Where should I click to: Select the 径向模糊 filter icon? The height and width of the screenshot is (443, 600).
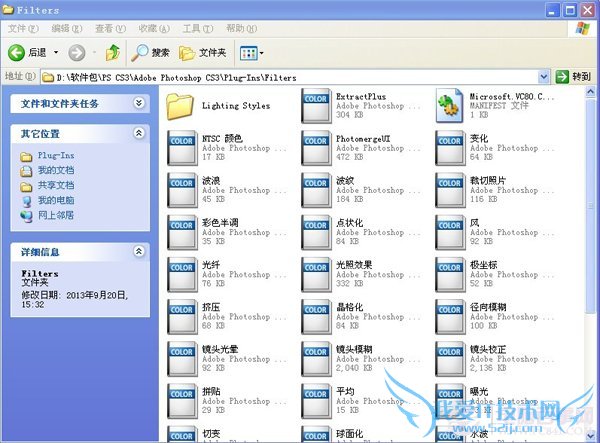click(x=450, y=317)
